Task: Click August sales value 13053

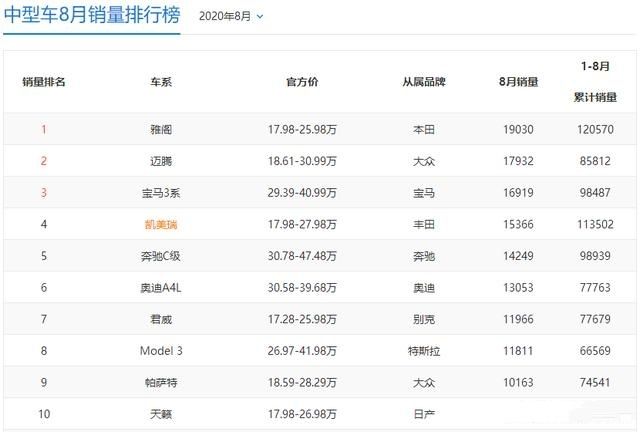Action: pyautogui.click(x=518, y=288)
